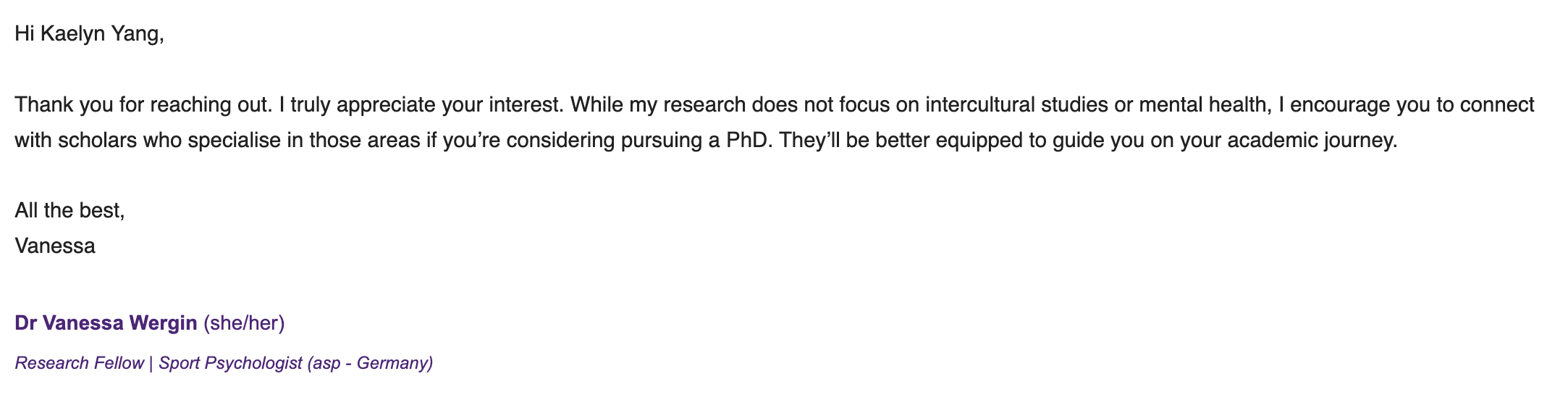Click the '(asp - Germany)' text
The height and width of the screenshot is (400, 1568).
coord(370,363)
